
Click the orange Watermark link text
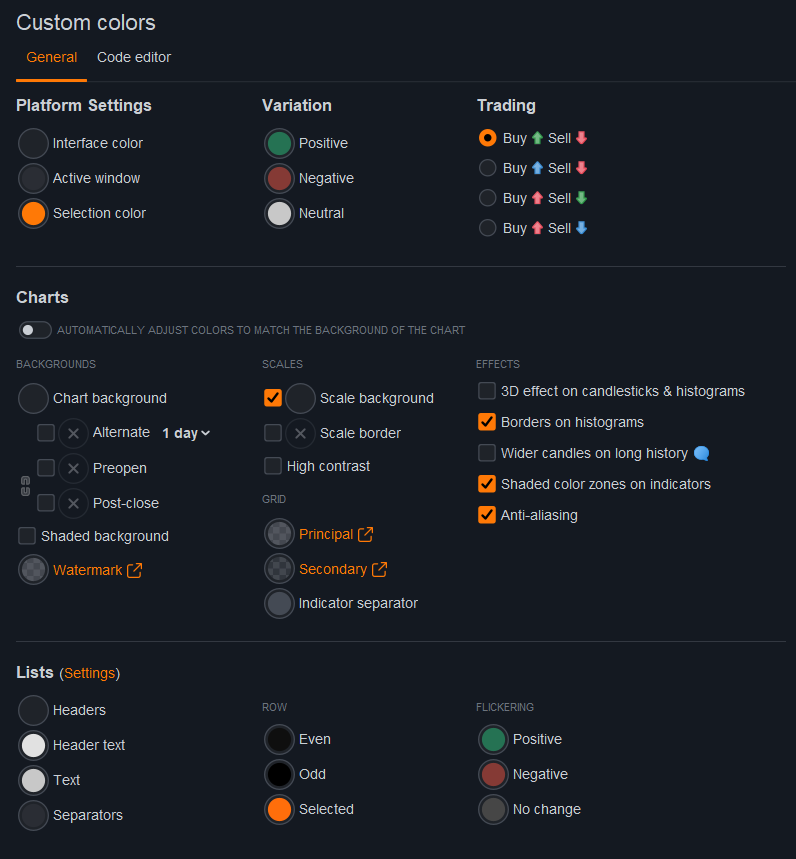87,570
